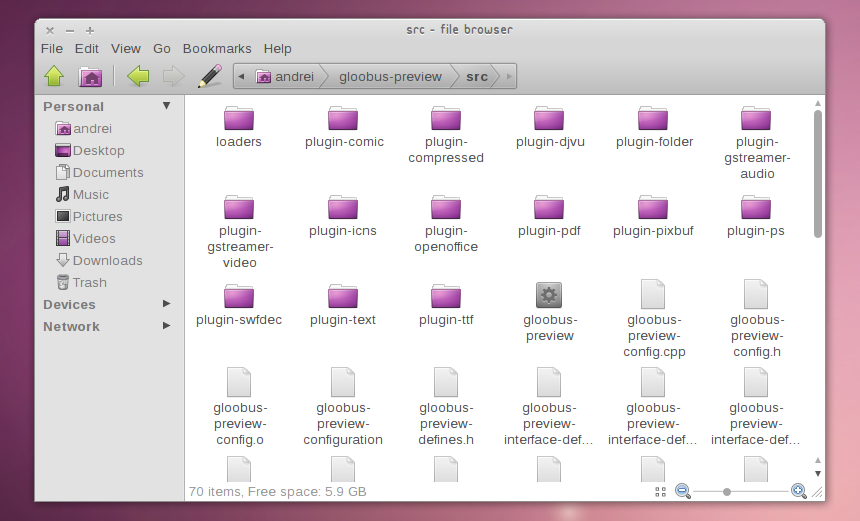860x521 pixels.
Task: Click the view mode grid icon
Action: tap(660, 492)
